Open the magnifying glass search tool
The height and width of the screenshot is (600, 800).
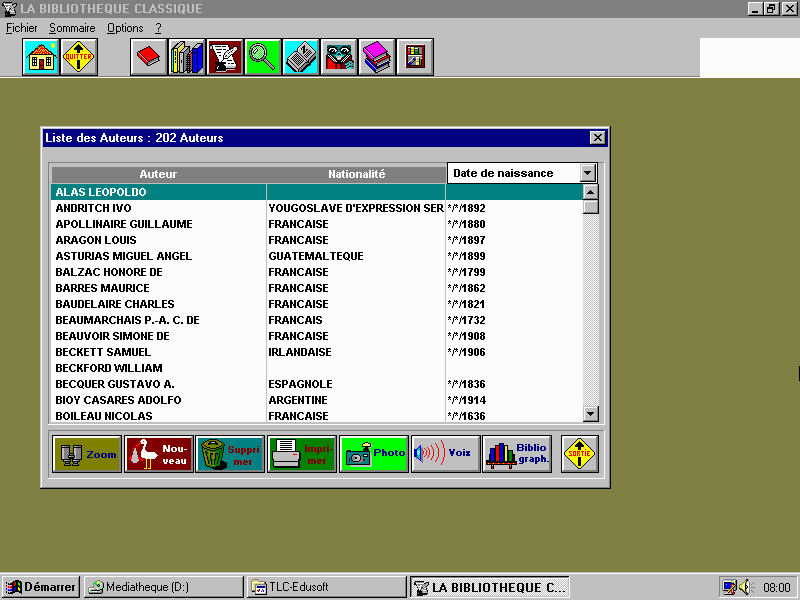(x=263, y=58)
